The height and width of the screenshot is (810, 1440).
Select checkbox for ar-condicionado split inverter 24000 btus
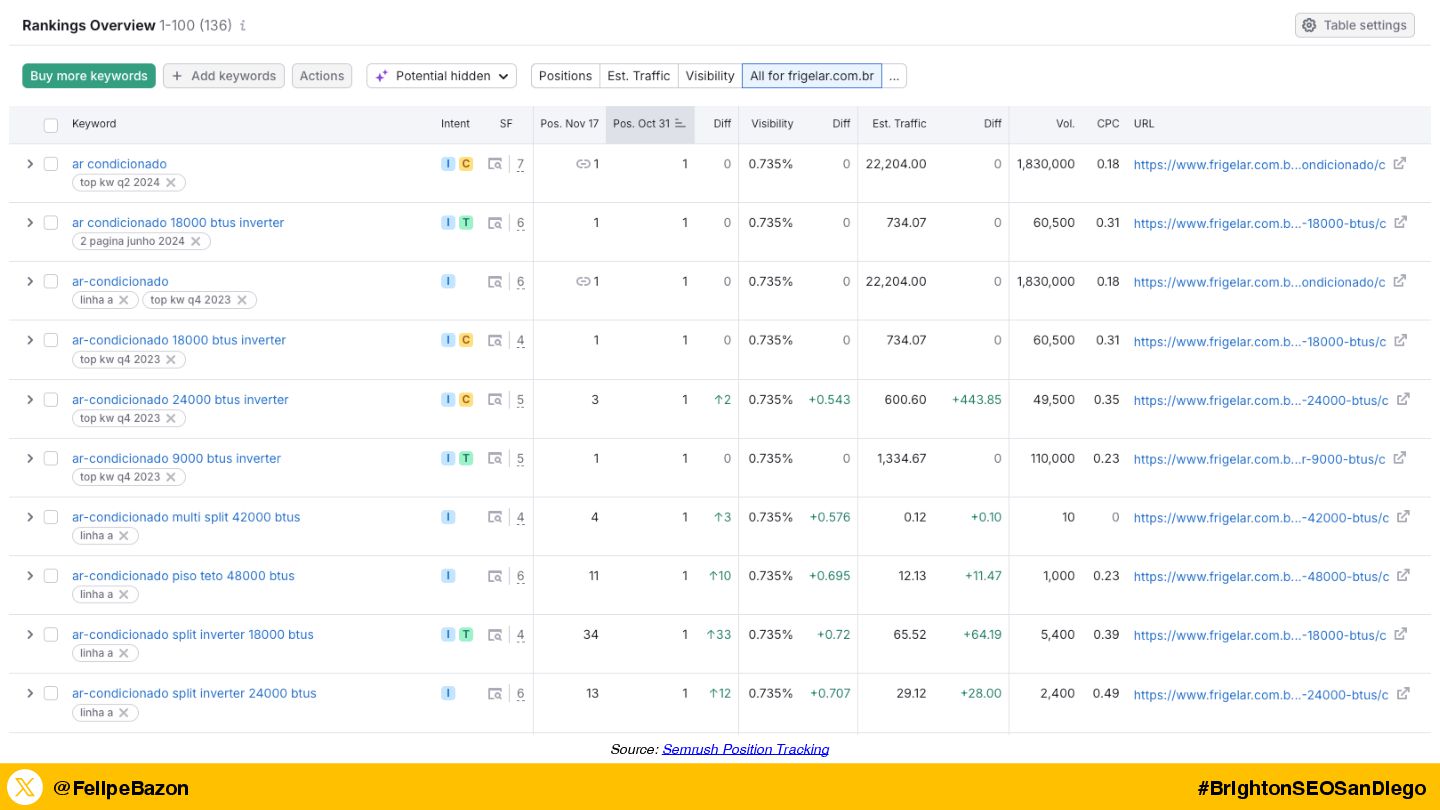51,694
